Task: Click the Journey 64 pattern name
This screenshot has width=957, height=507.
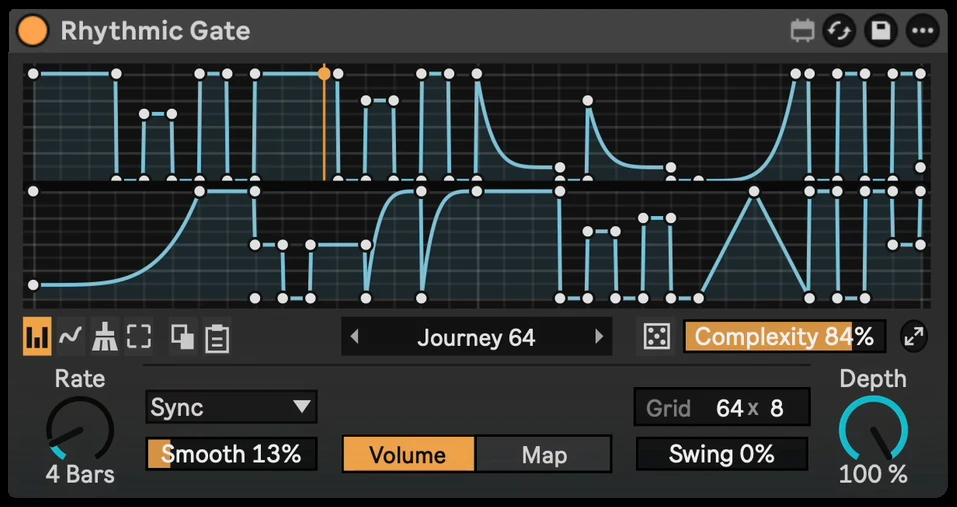Action: (476, 337)
